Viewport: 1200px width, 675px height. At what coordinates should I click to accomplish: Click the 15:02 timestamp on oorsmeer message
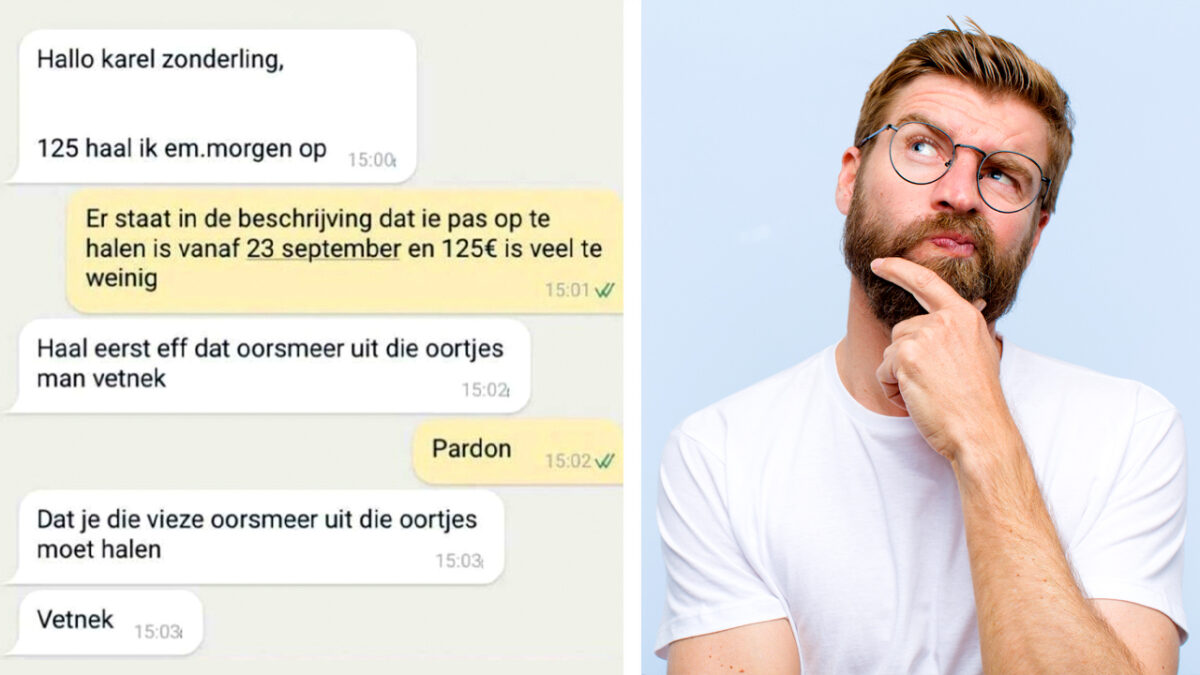485,390
